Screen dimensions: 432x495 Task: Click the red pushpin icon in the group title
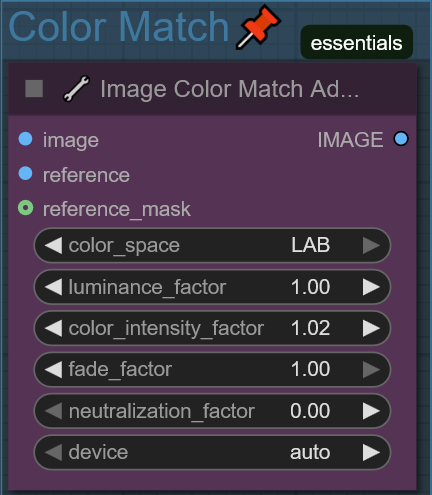pos(258,27)
